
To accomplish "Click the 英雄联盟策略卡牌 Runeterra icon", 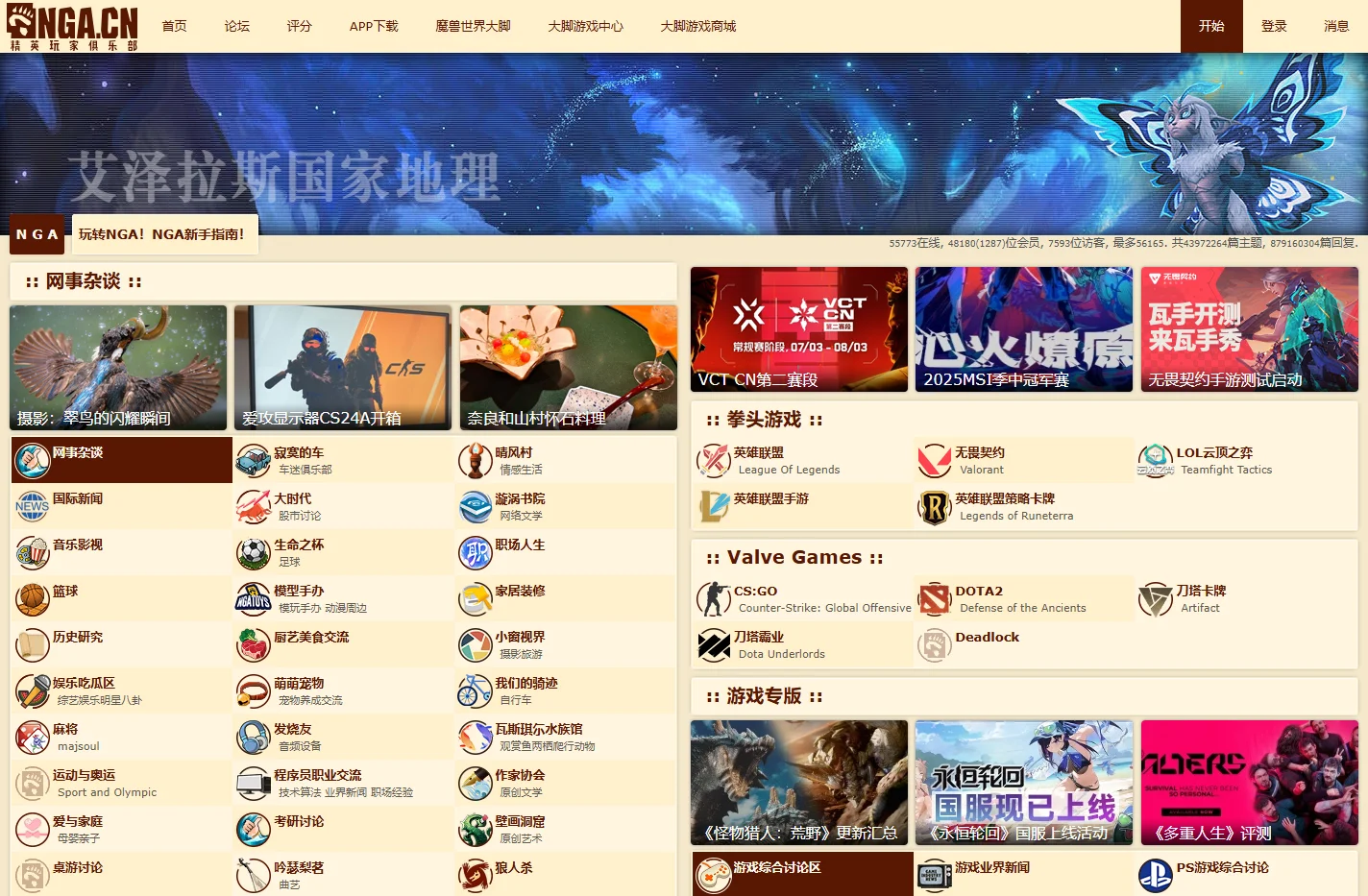I will pyautogui.click(x=935, y=506).
